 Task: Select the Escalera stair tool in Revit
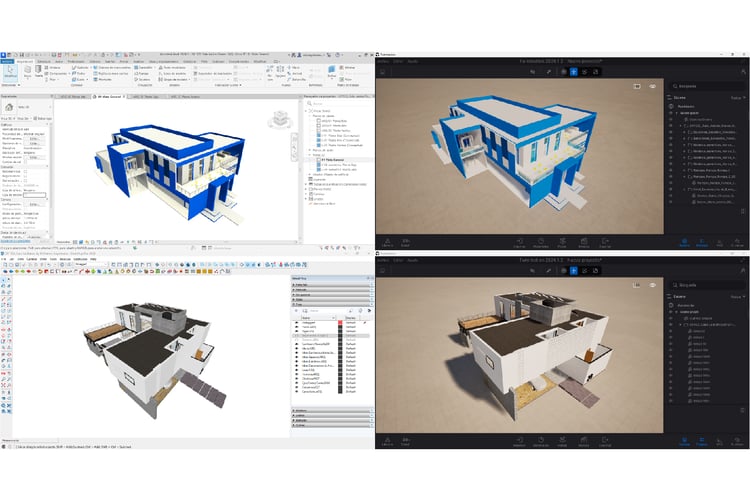point(142,79)
